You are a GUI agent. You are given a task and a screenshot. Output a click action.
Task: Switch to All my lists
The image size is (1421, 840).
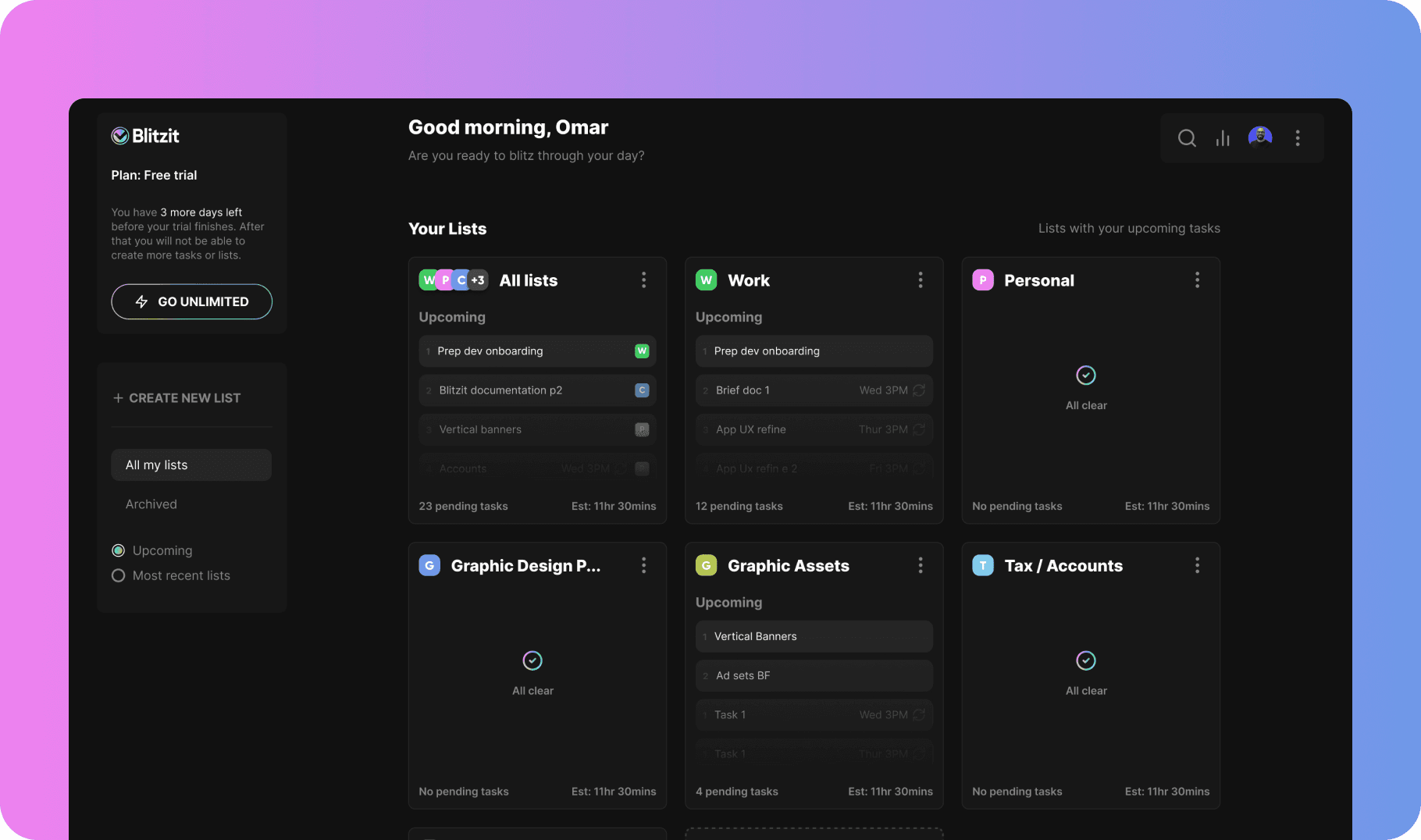191,464
